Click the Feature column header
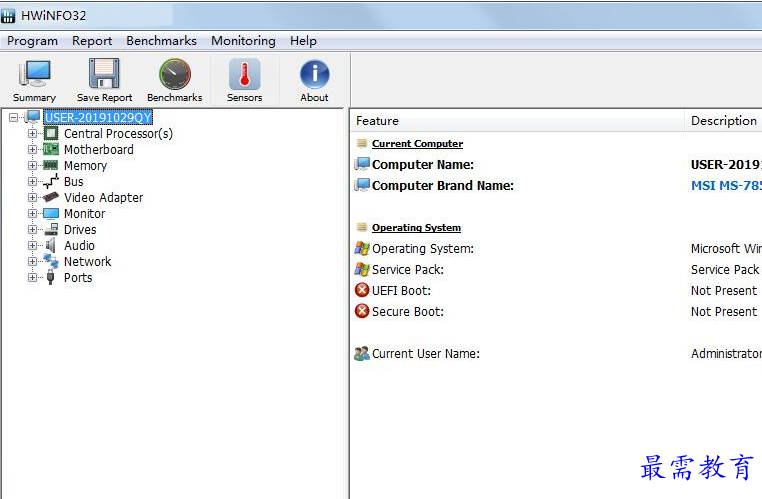 (x=517, y=120)
